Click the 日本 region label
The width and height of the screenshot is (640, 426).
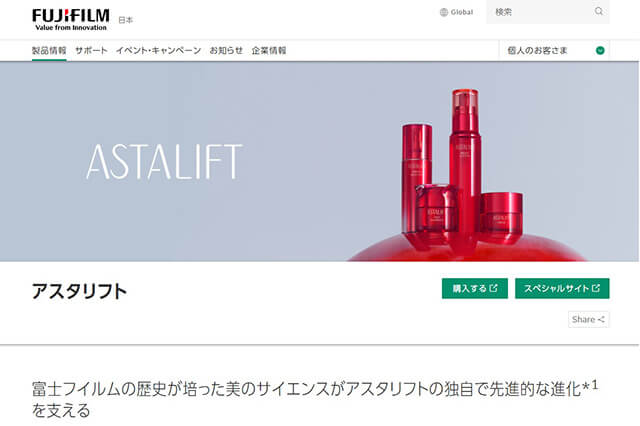(x=125, y=20)
